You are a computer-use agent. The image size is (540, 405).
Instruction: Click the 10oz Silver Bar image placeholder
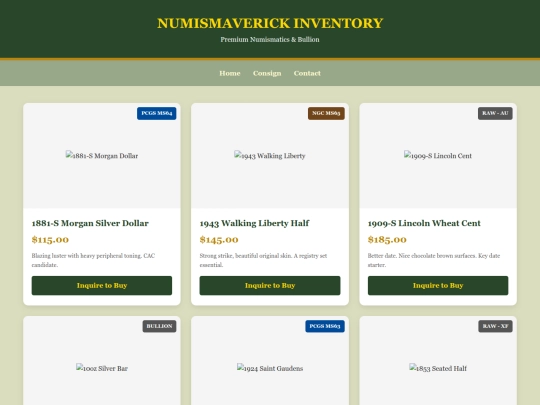pos(102,368)
